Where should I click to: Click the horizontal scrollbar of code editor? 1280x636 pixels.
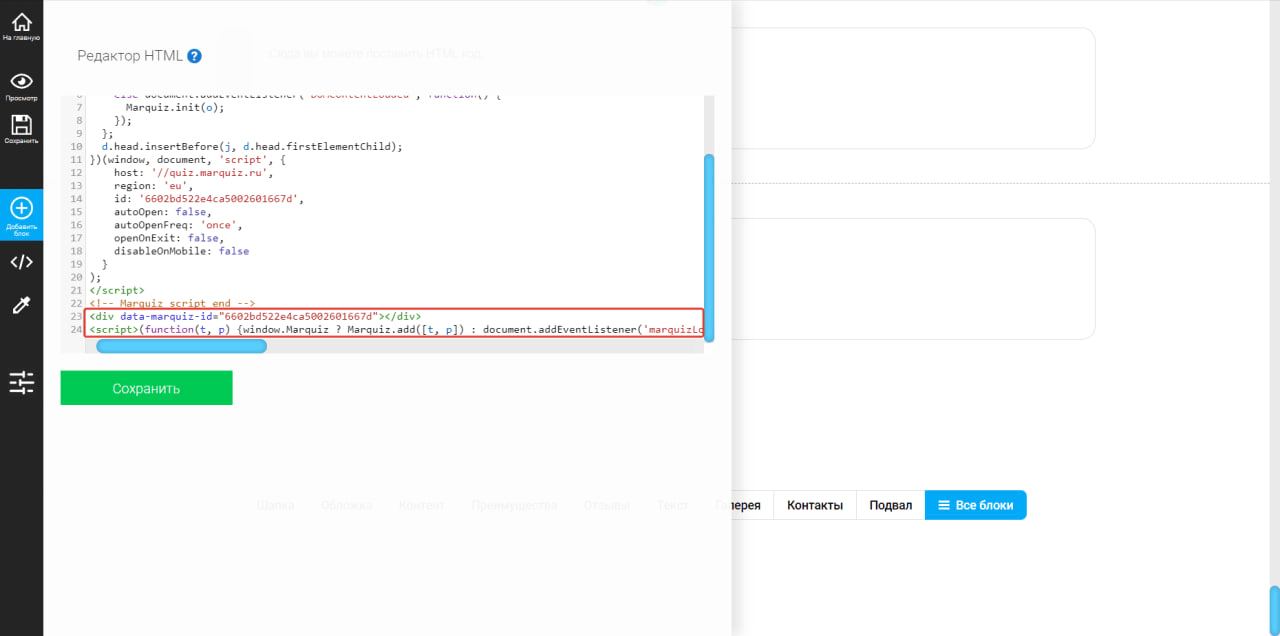point(181,346)
